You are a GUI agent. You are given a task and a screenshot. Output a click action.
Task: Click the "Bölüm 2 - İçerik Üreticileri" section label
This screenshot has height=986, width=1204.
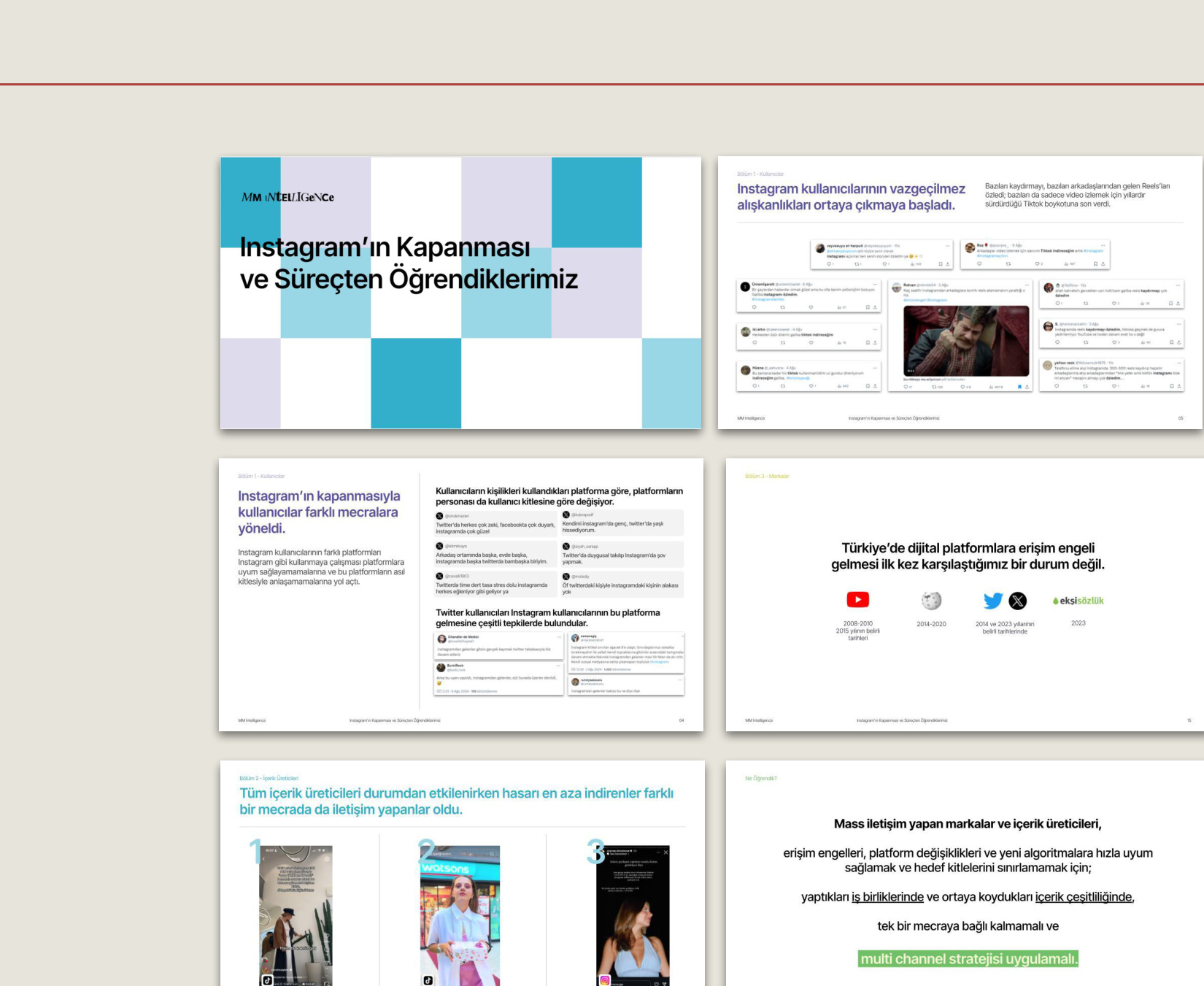[x=269, y=778]
